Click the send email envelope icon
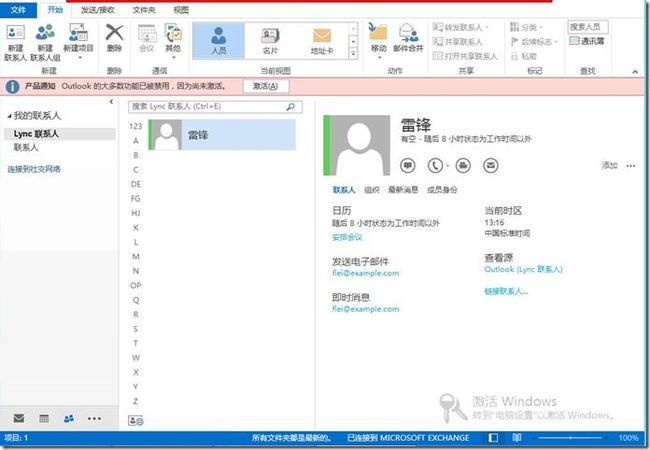This screenshot has height=450, width=650. [493, 164]
